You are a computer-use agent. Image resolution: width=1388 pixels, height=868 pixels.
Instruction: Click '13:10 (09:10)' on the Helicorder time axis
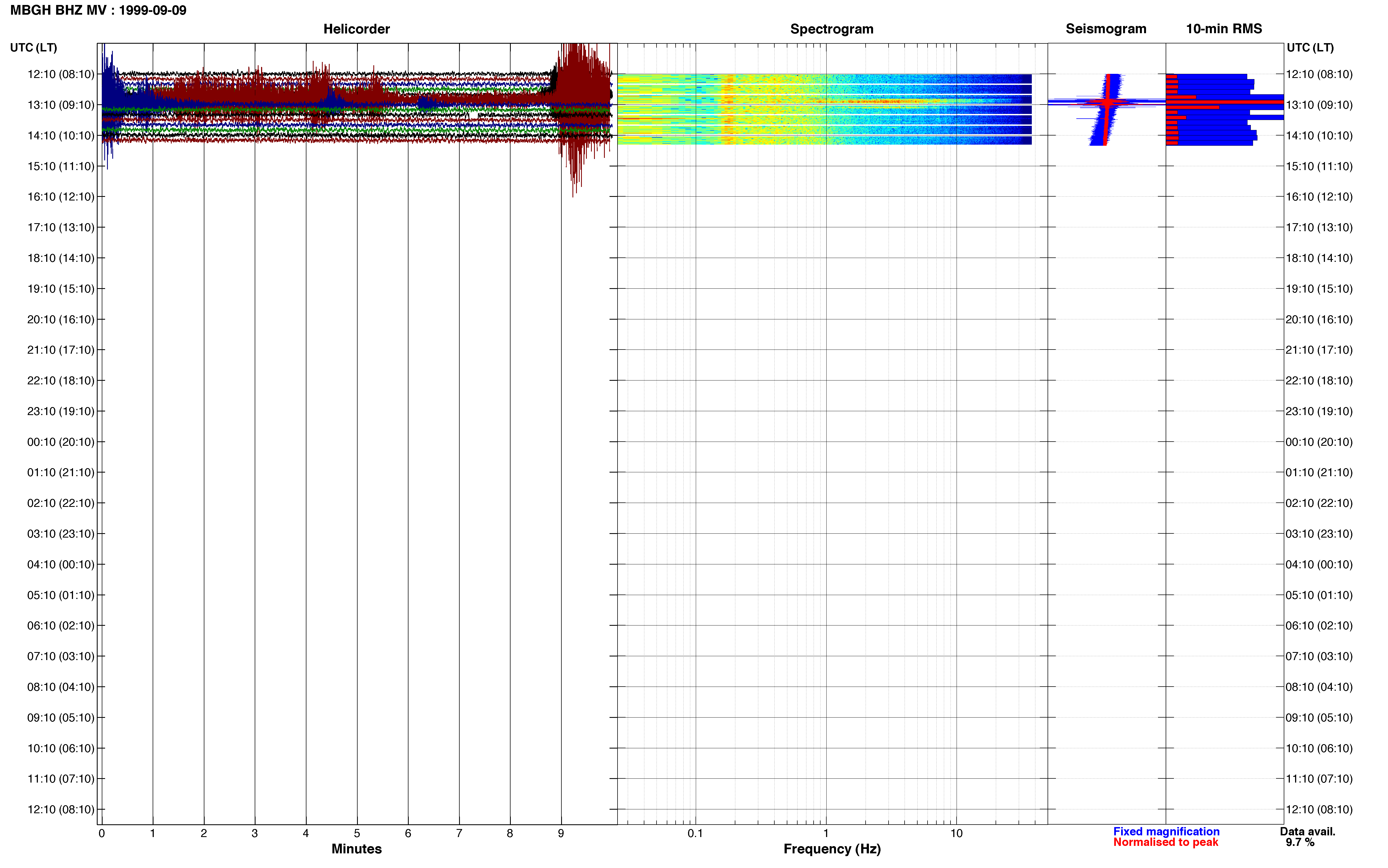coord(61,105)
